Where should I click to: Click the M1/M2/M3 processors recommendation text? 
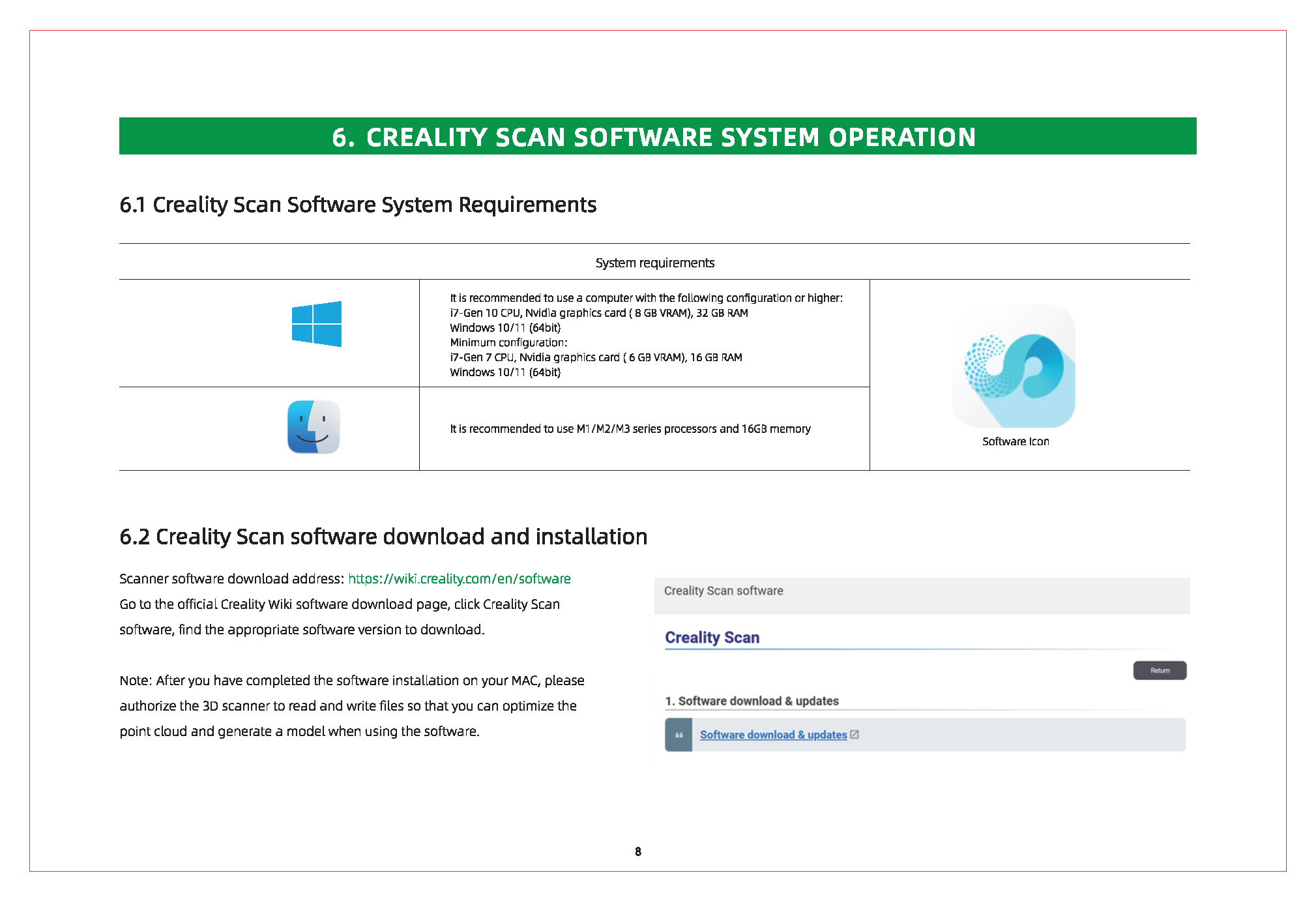click(630, 429)
